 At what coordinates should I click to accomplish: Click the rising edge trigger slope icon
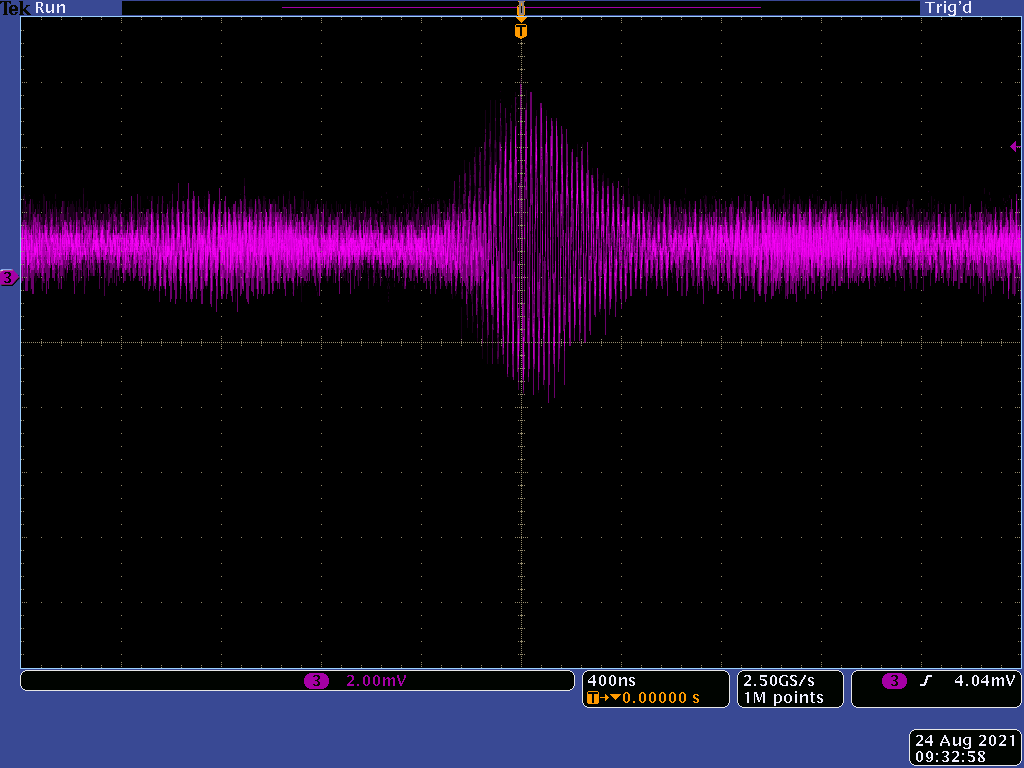click(926, 681)
